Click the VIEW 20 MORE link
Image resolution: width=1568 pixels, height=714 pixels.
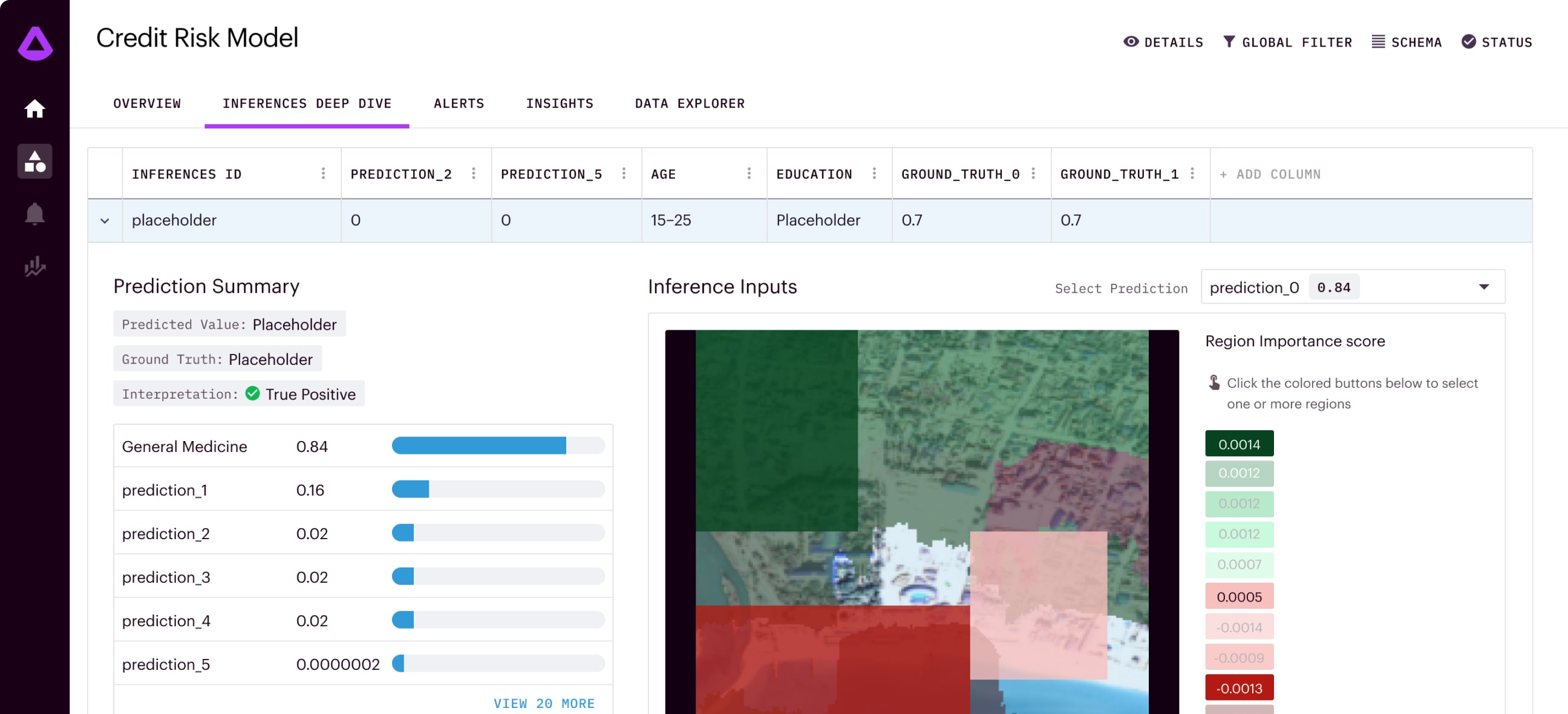click(544, 703)
